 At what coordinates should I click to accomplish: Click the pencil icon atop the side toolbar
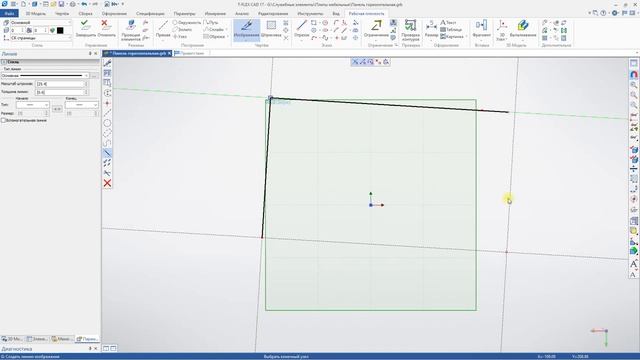(107, 63)
